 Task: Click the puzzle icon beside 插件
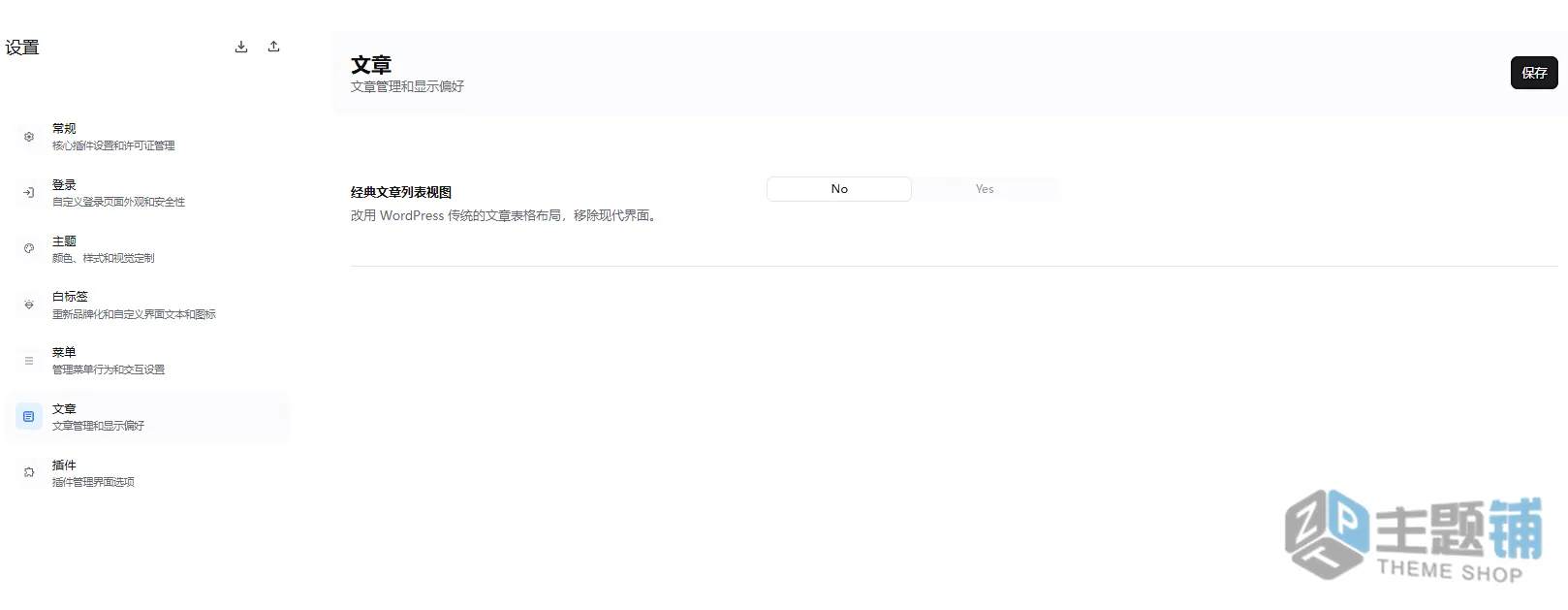click(x=29, y=472)
